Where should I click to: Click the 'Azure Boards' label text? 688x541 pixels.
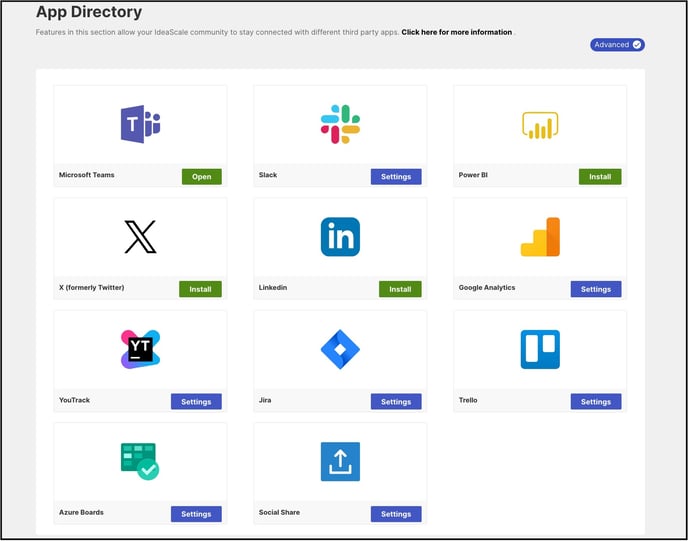81,512
